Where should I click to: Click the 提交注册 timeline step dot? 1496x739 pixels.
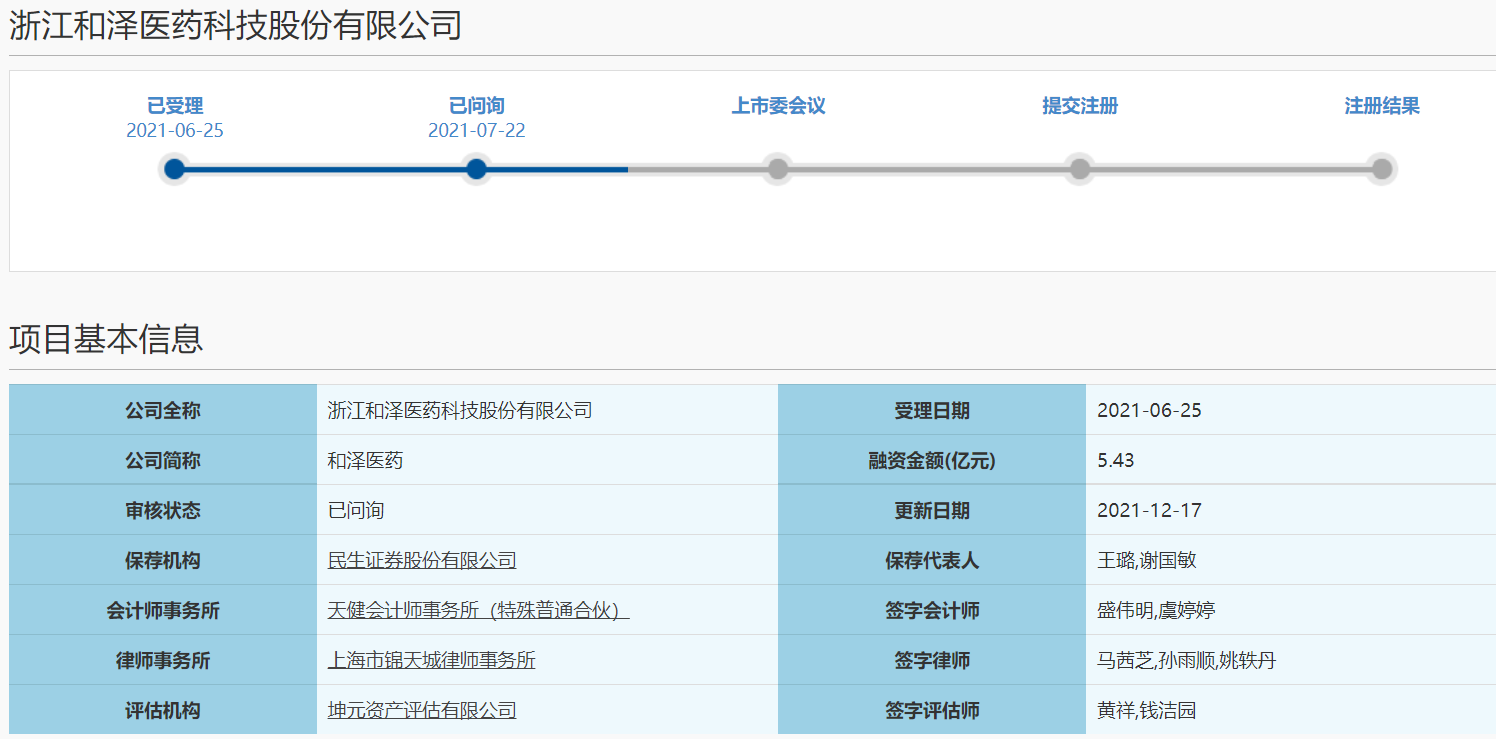(x=1080, y=169)
